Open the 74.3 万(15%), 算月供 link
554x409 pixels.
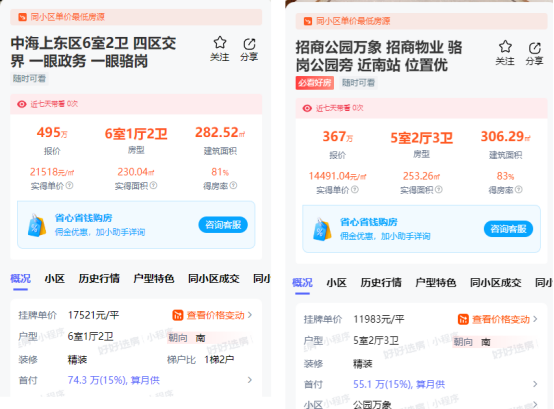click(x=113, y=380)
